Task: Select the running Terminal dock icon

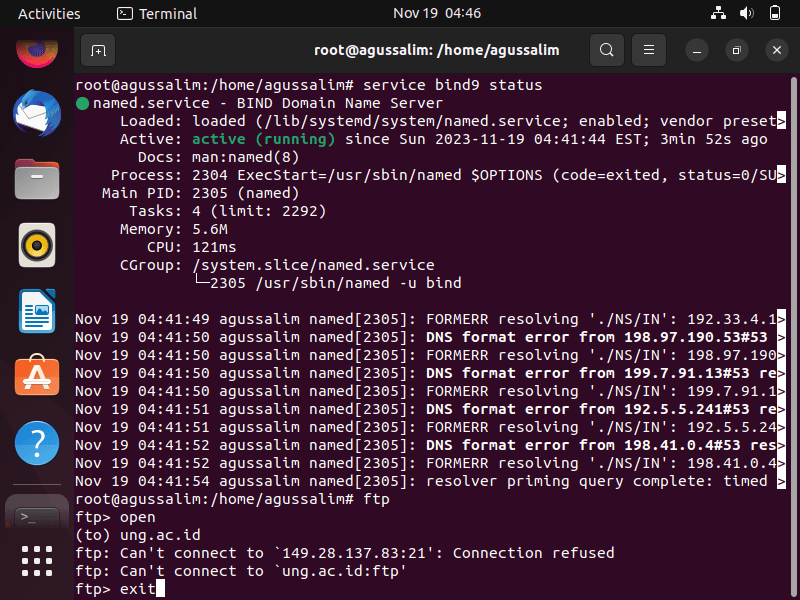Action: coord(37,514)
